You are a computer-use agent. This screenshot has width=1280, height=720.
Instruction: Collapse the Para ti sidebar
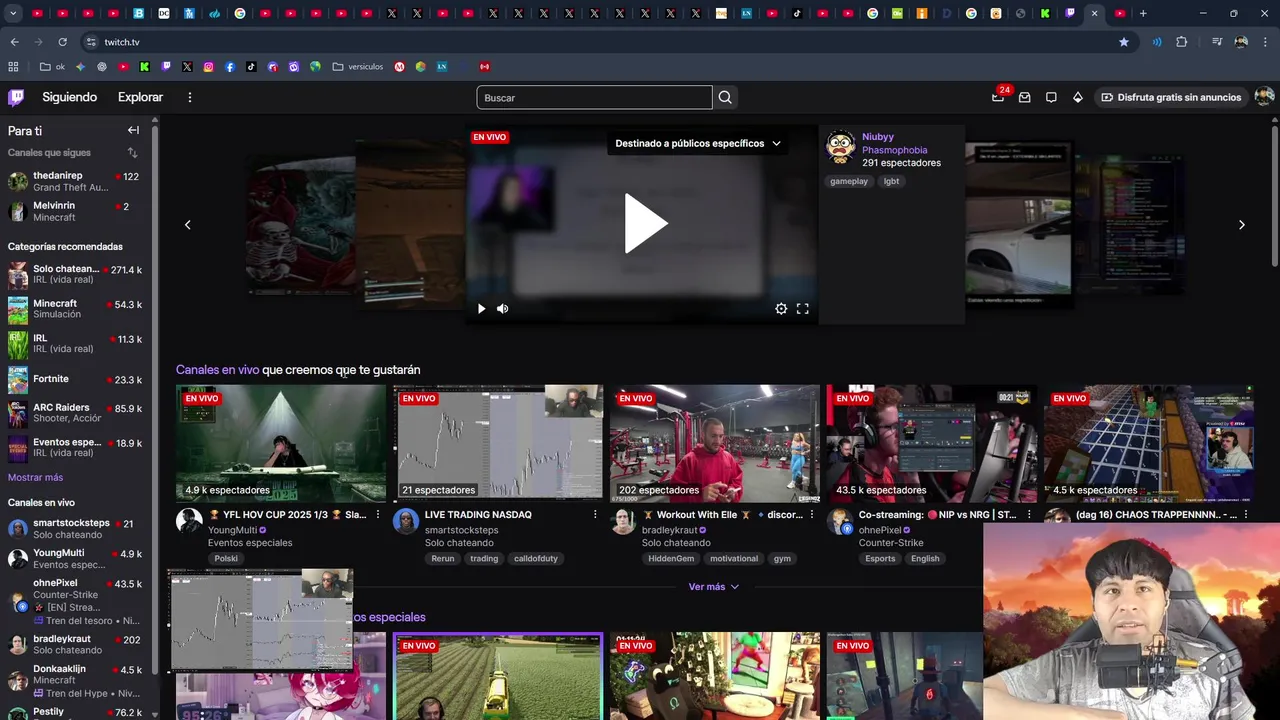[x=133, y=130]
